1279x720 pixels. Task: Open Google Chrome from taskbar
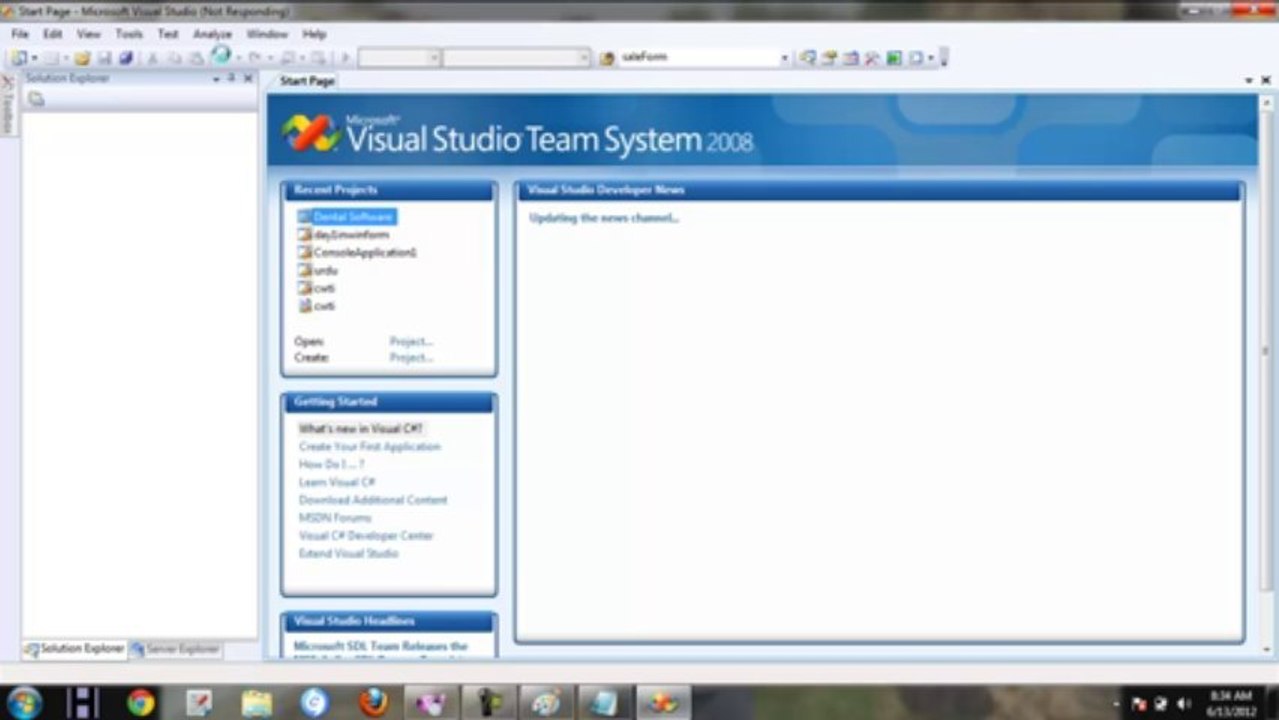(141, 702)
